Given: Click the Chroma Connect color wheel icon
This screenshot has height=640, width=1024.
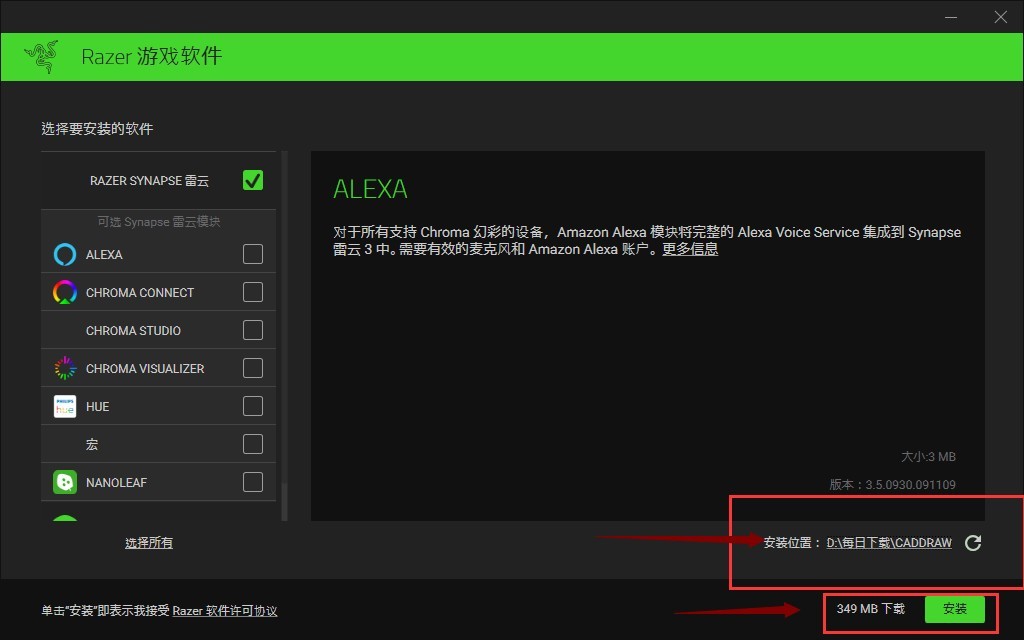Looking at the screenshot, I should 64,292.
